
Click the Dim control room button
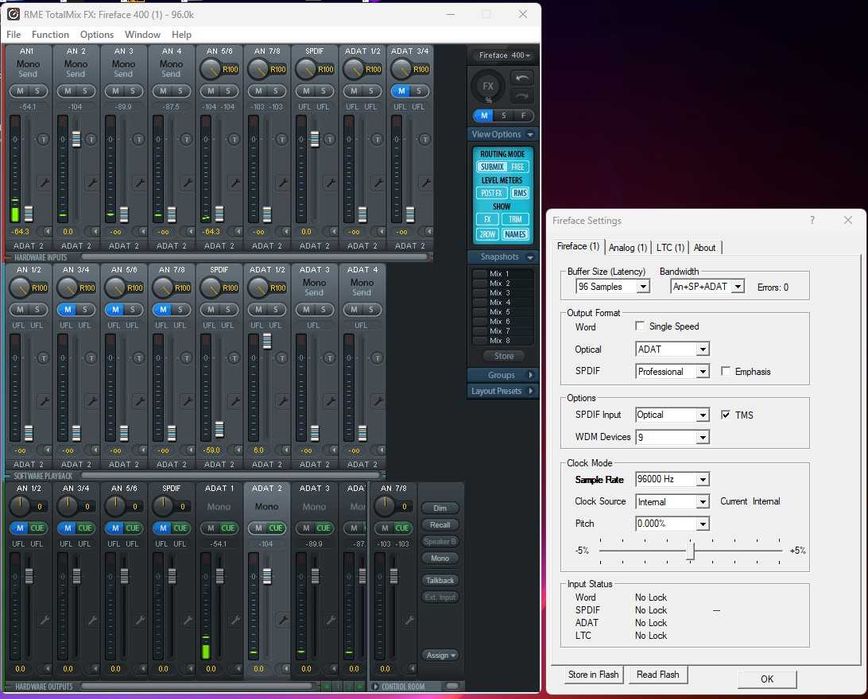pos(440,508)
